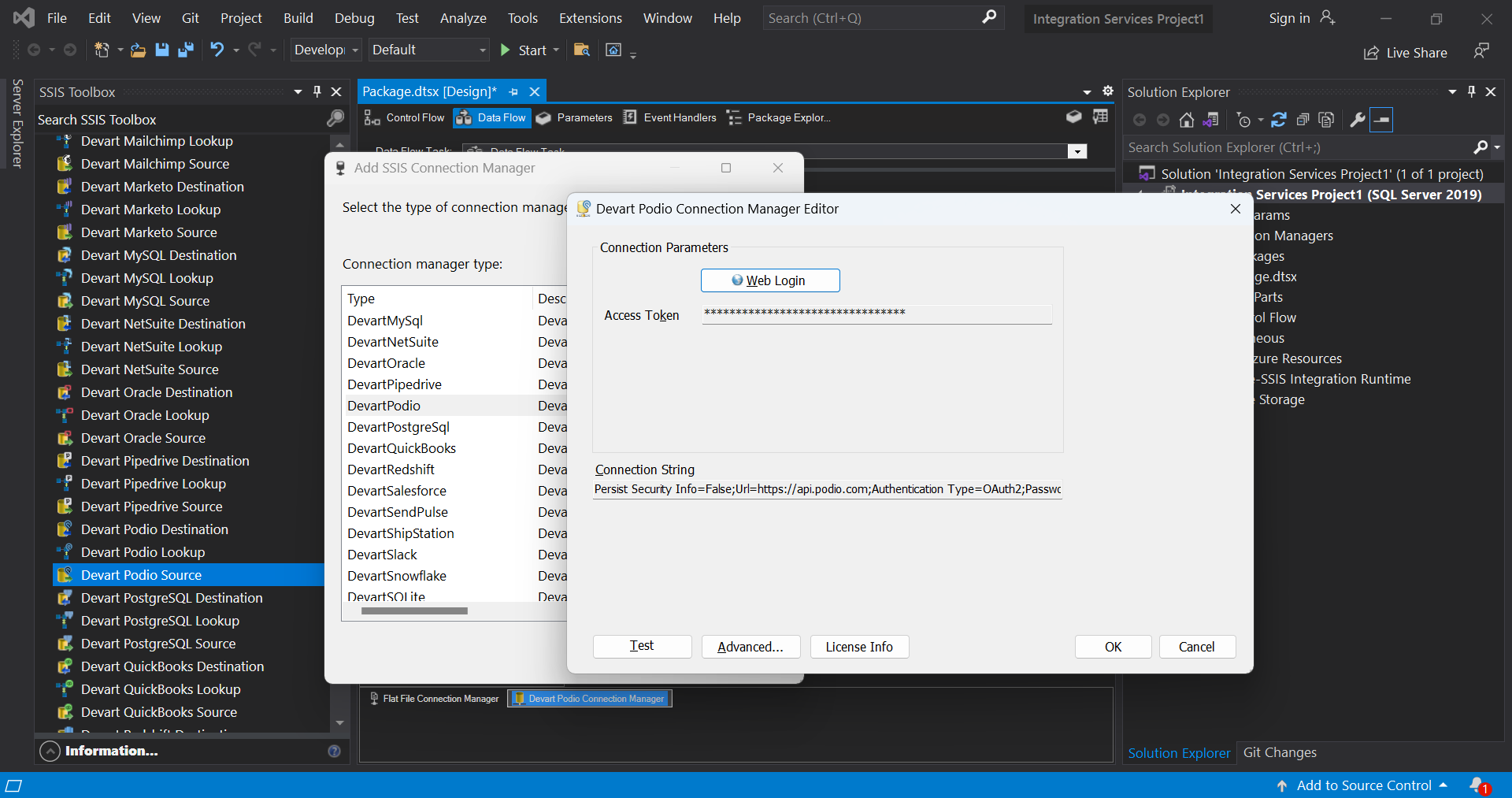Toggle auto-hide pin on SSIS Toolbox

point(317,91)
